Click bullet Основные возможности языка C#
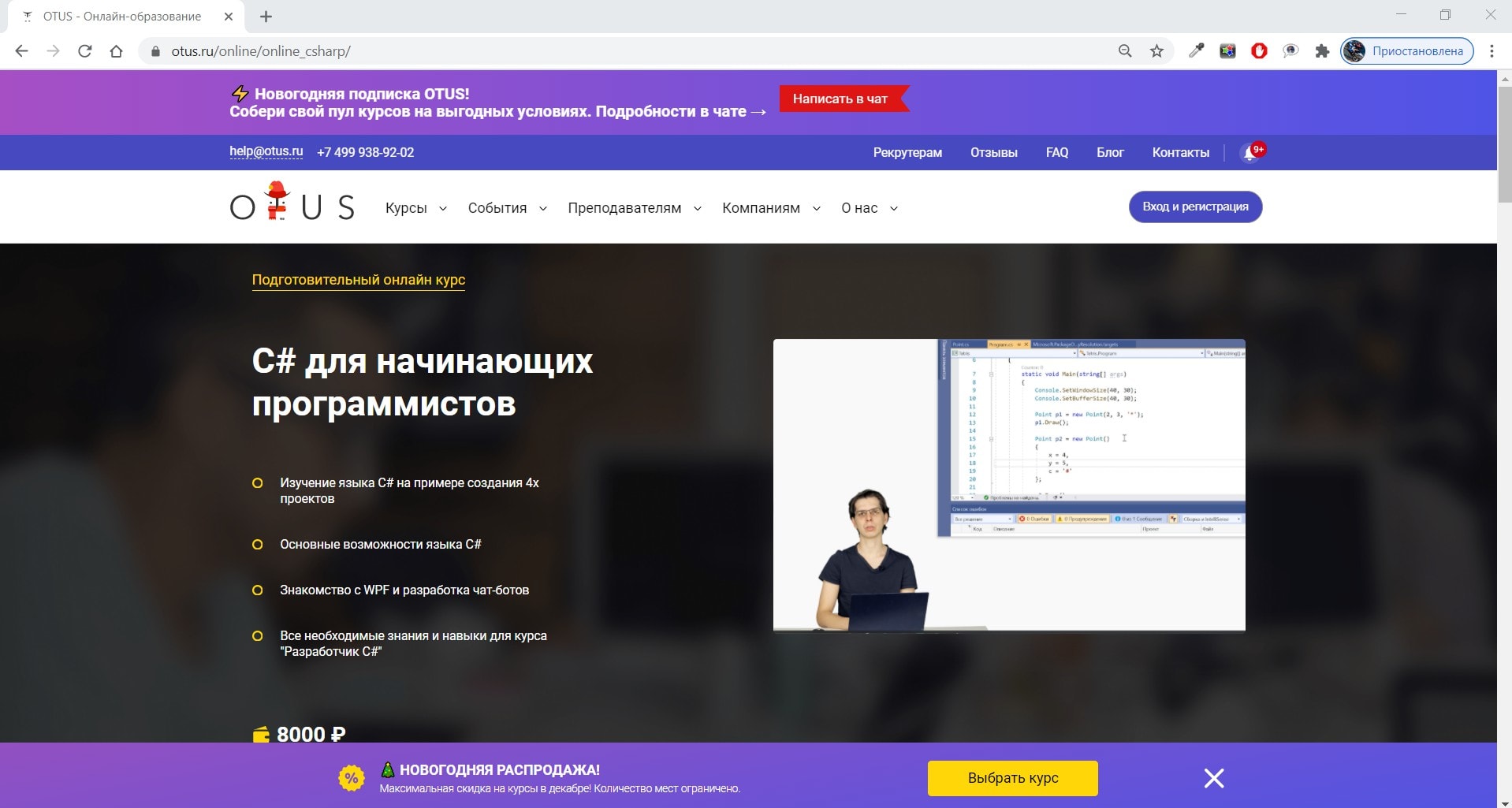 coord(380,544)
